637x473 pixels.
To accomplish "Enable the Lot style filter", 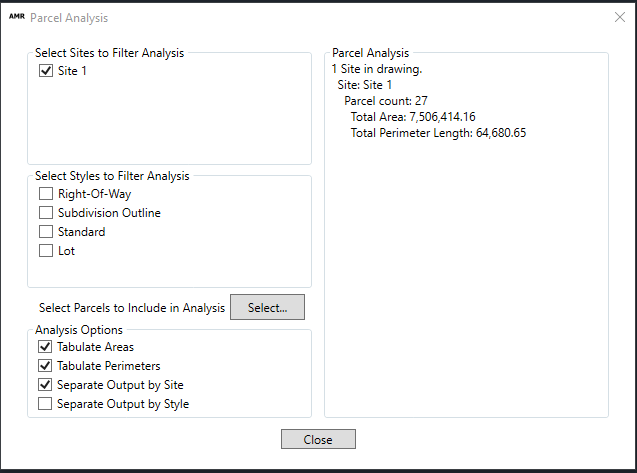I will [45, 251].
